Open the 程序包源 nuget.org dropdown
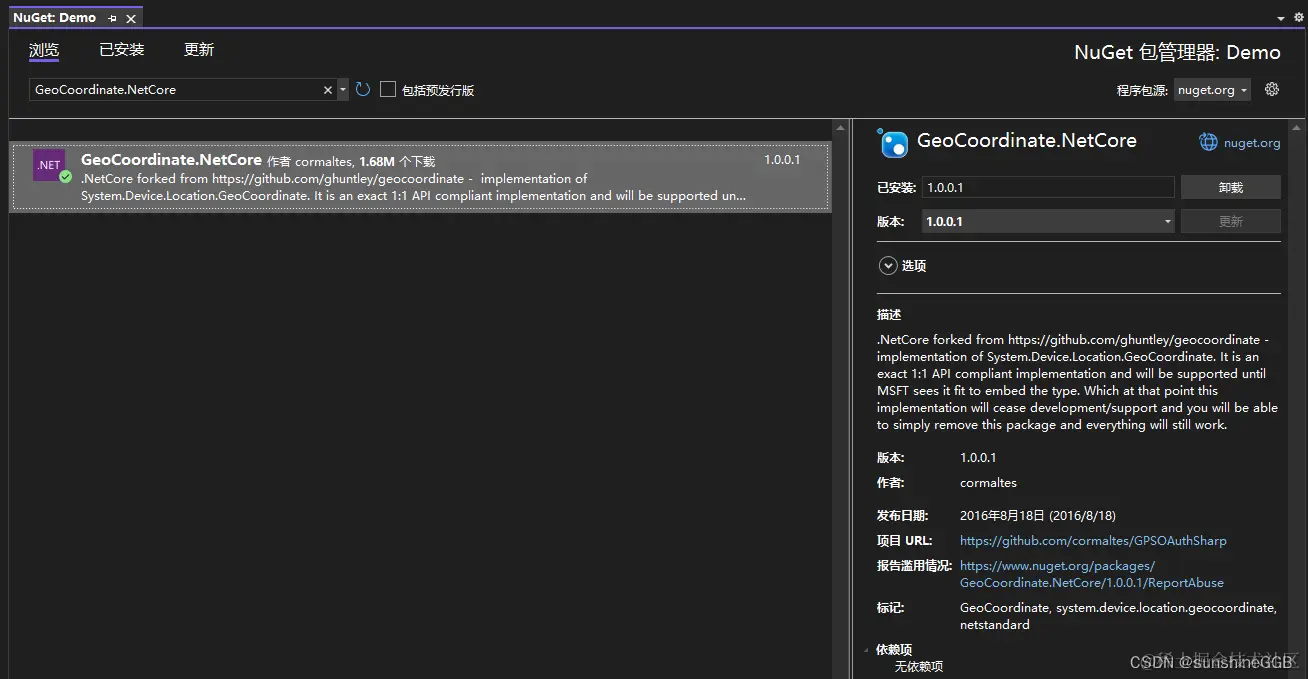Screen dimensions: 1308x679 1212,90
